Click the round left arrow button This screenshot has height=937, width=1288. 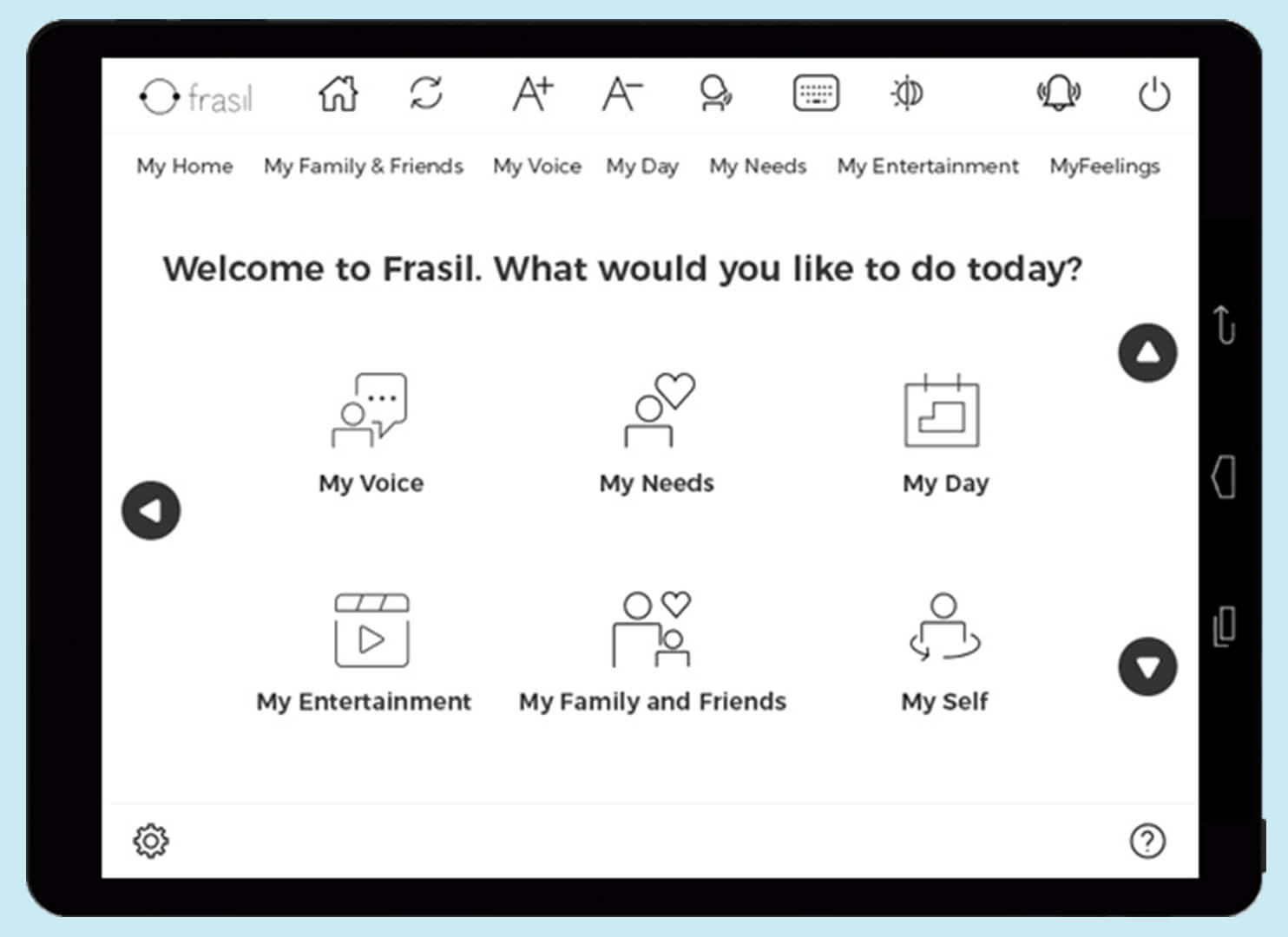tap(151, 510)
